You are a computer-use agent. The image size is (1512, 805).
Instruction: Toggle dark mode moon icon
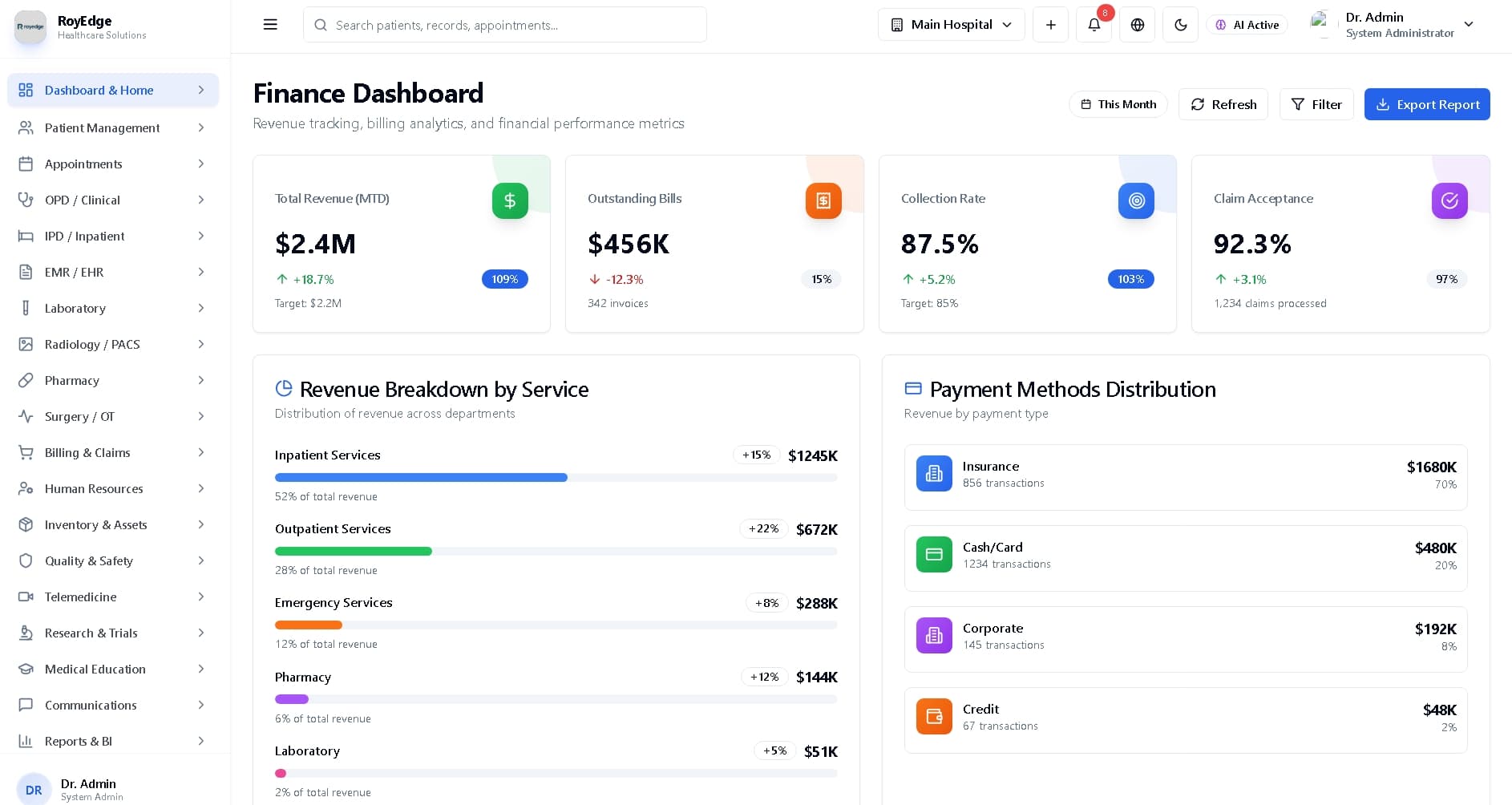coord(1180,24)
